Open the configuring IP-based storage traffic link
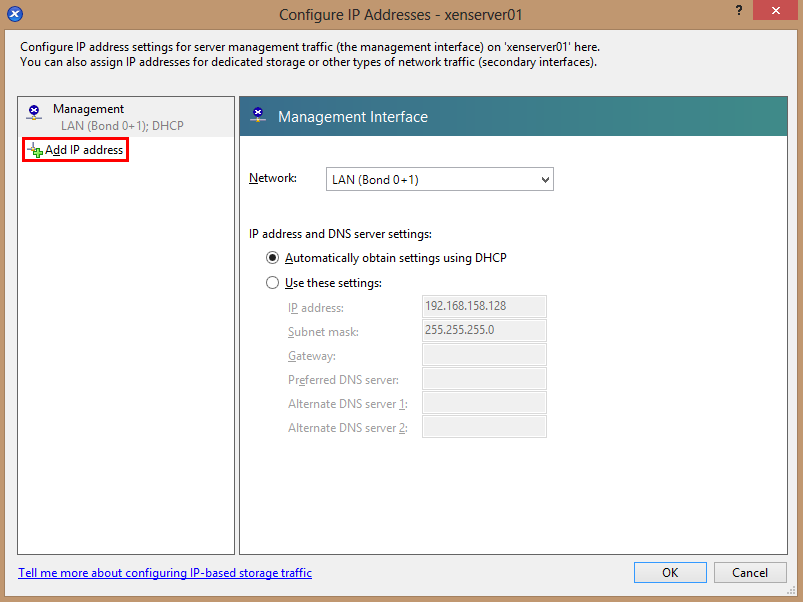Image resolution: width=803 pixels, height=602 pixels. (x=165, y=573)
